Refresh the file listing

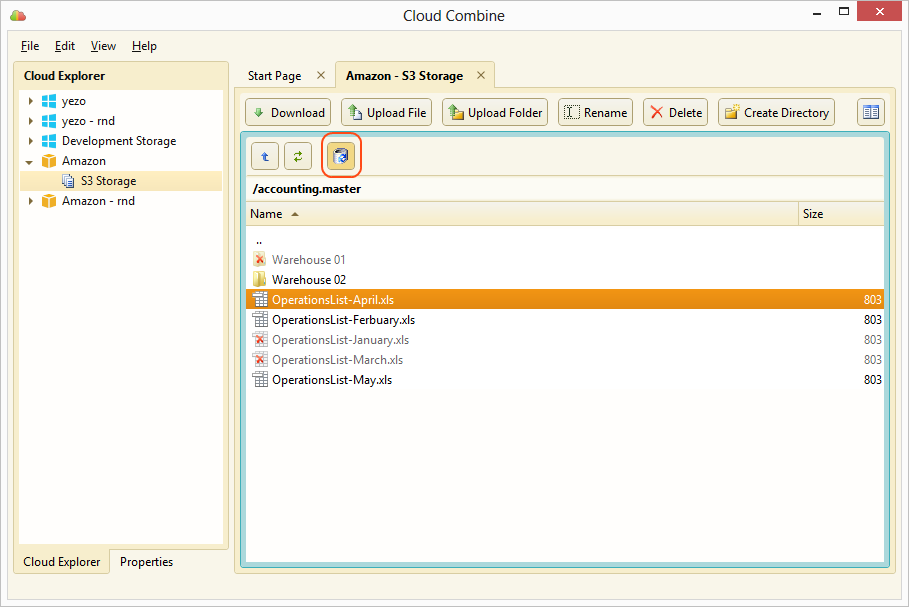(x=298, y=157)
